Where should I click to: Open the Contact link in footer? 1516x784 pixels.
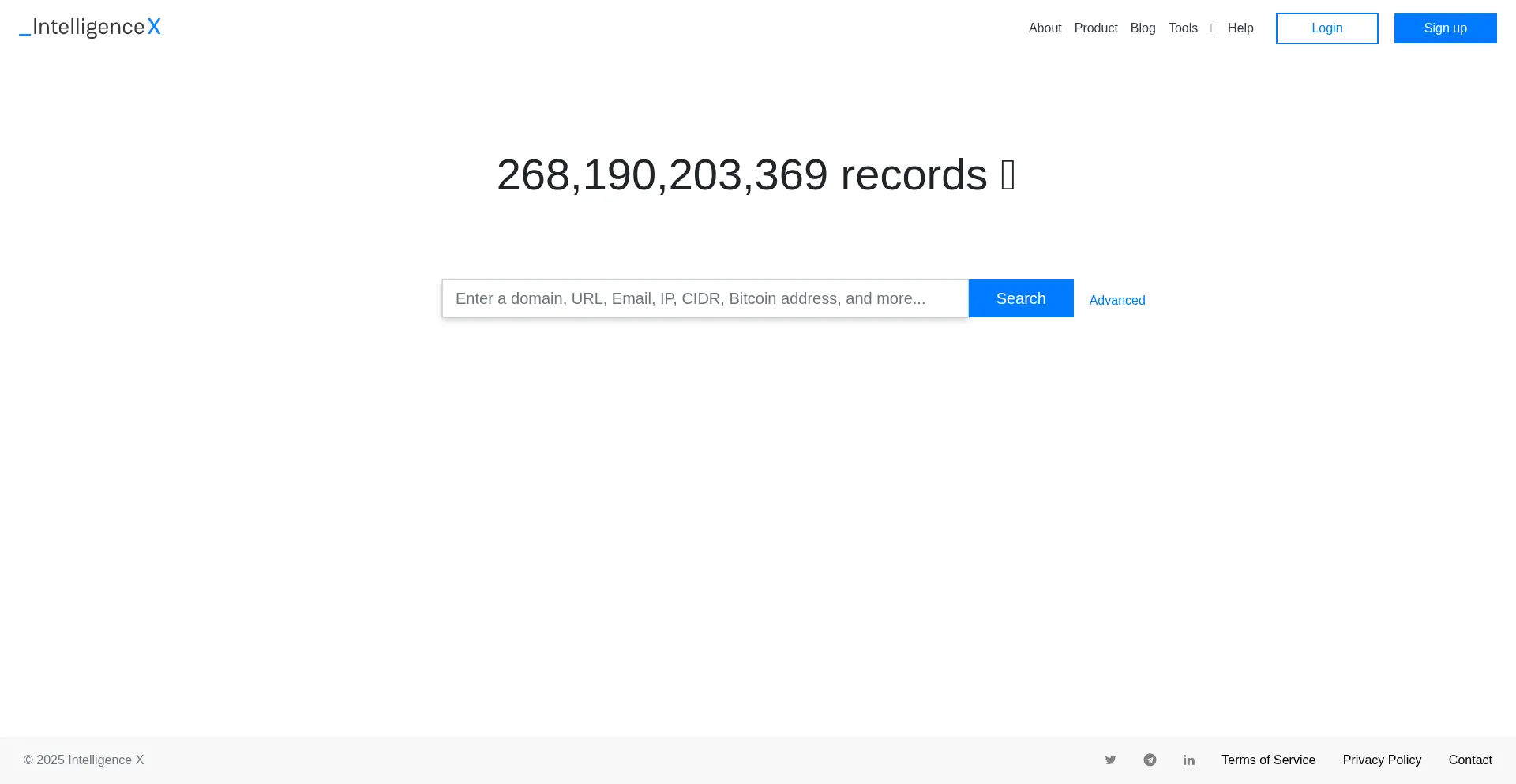point(1470,760)
